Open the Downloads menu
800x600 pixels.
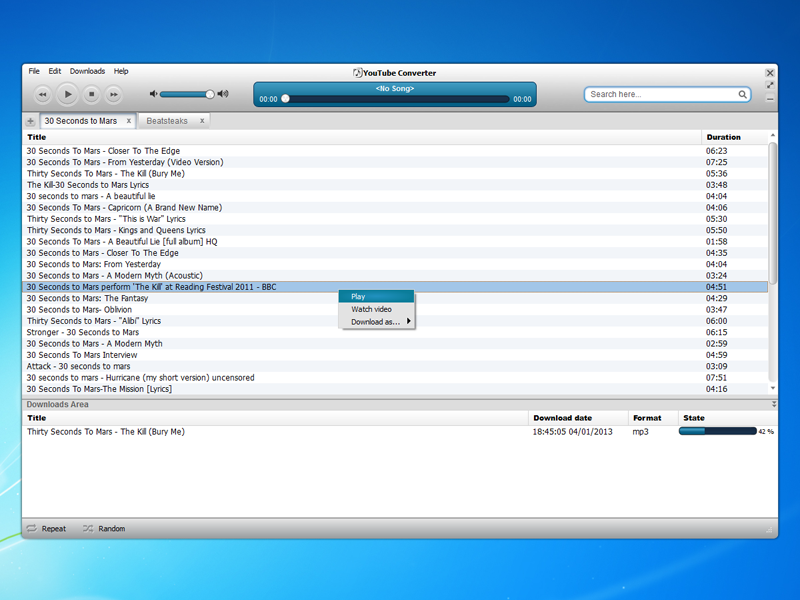click(x=87, y=71)
